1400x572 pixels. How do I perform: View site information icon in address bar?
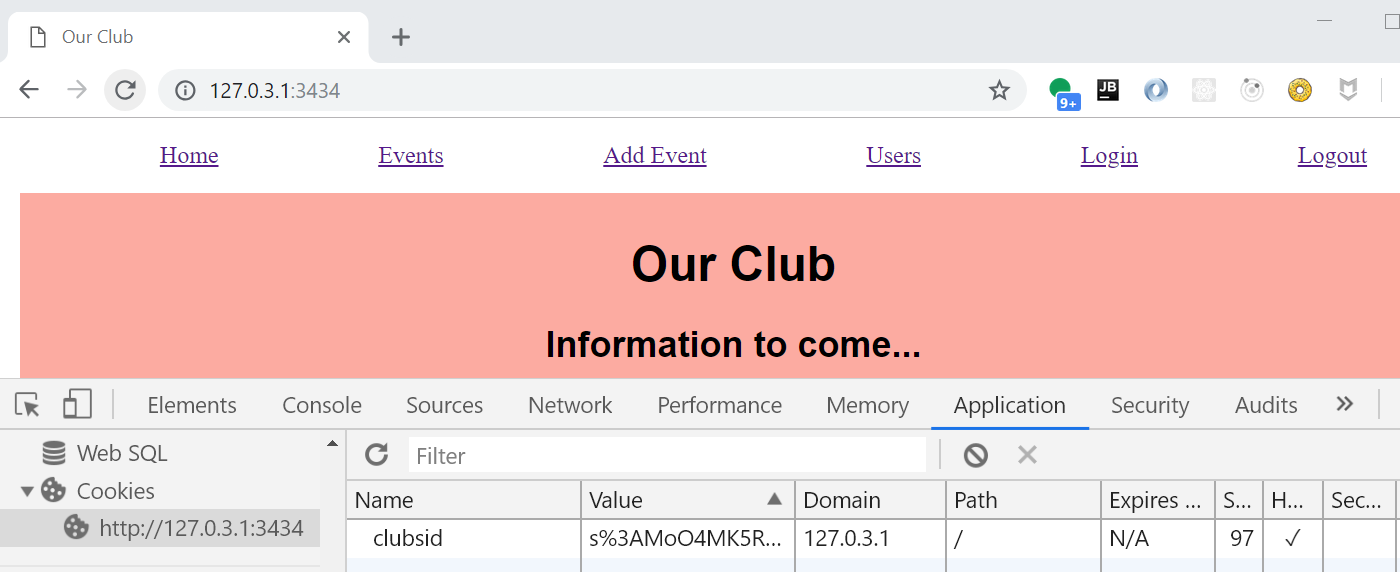185,90
